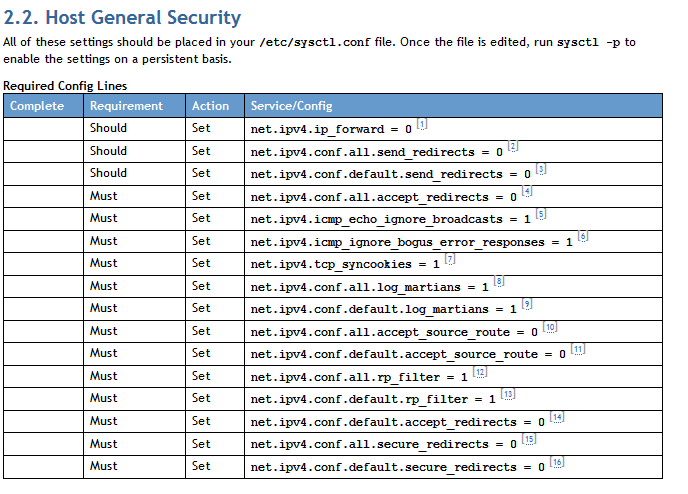Image resolution: width=688 pixels, height=494 pixels.
Task: Open footnote 1 next to net.ipv4.ip_forward
Action: pyautogui.click(x=422, y=125)
